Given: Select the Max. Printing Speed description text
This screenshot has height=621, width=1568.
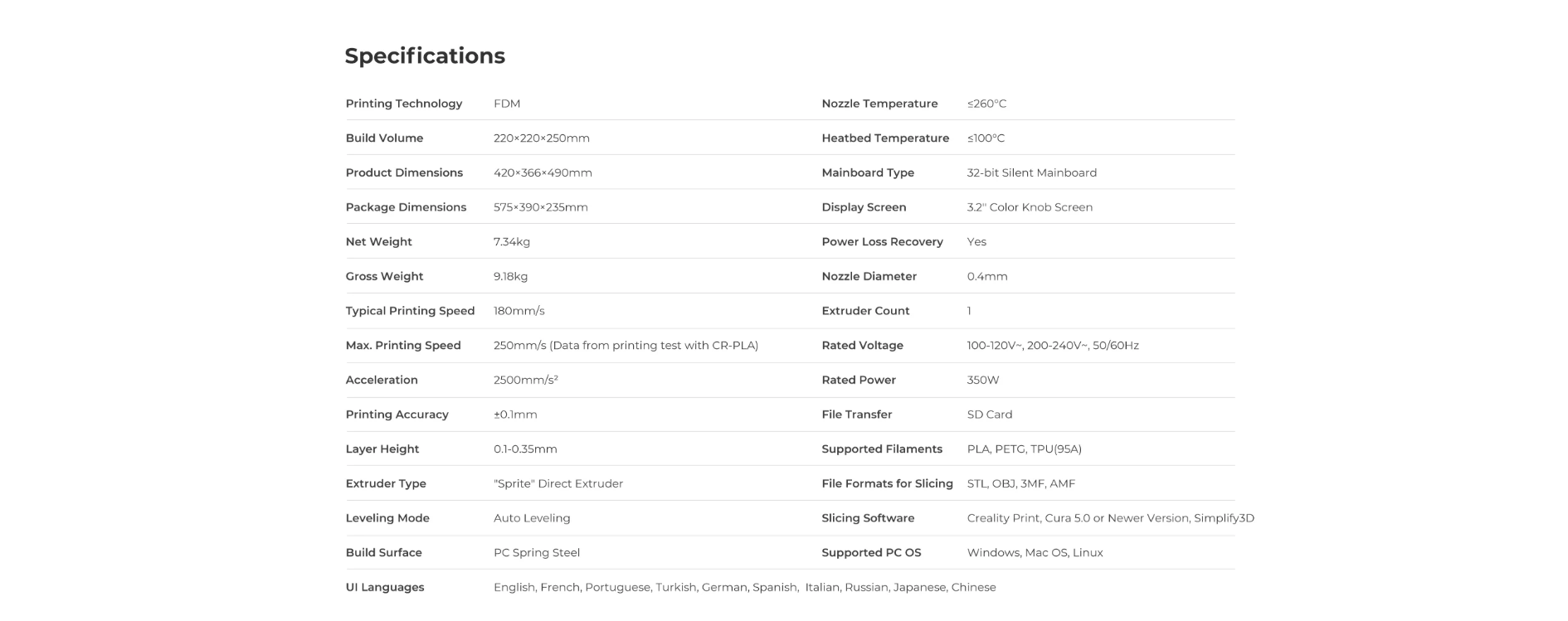Looking at the screenshot, I should coord(626,346).
